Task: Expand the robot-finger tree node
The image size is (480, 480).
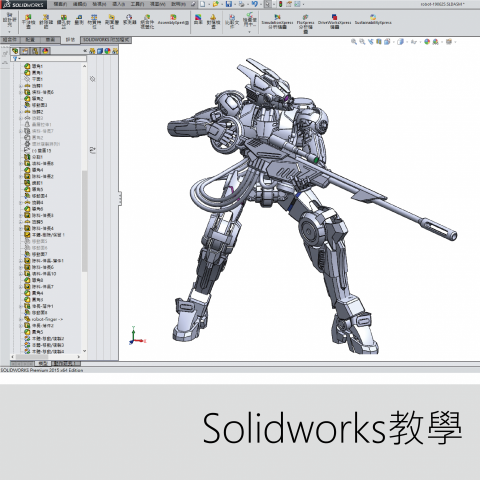Action: (21, 319)
